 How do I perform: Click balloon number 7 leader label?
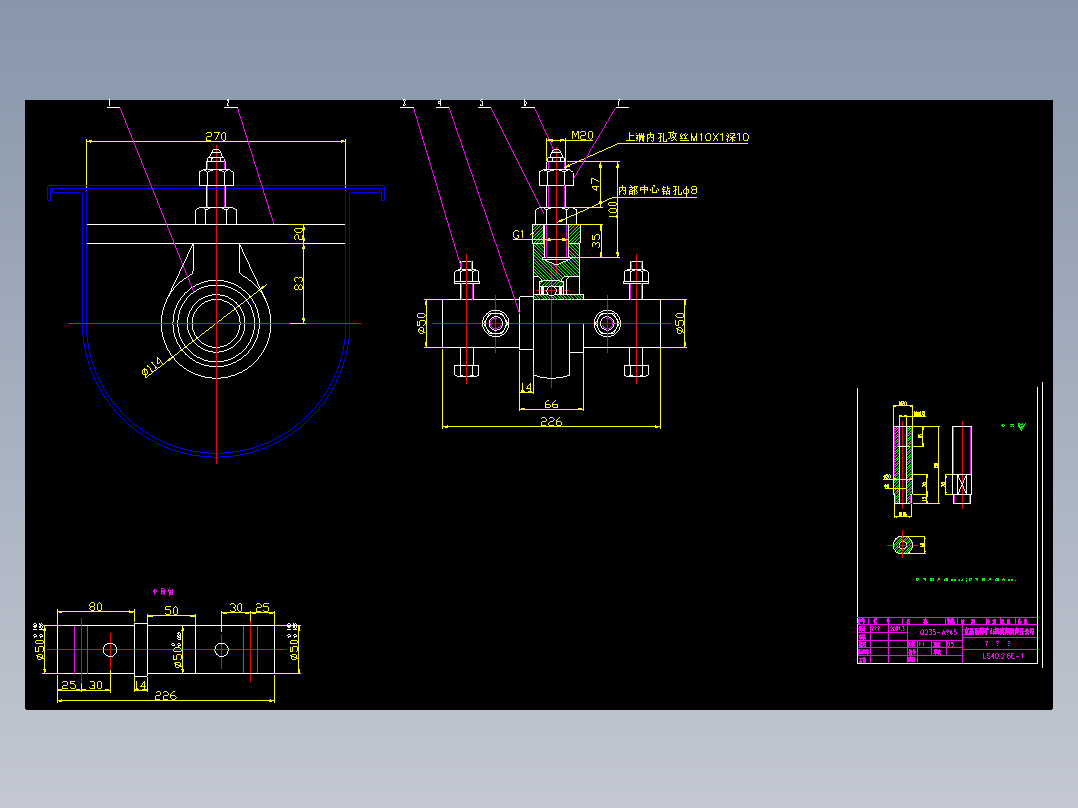619,103
